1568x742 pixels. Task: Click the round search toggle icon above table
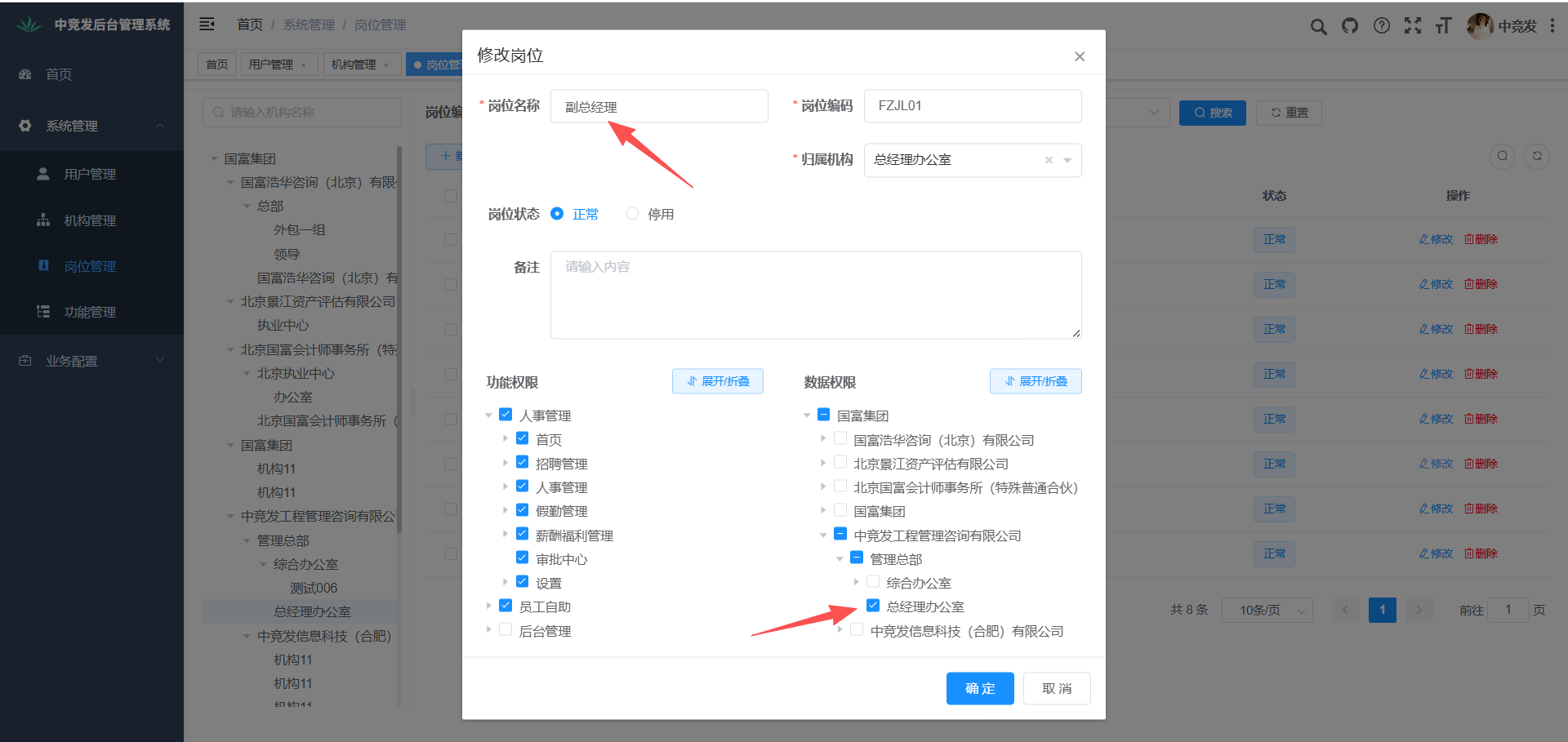(x=1503, y=156)
